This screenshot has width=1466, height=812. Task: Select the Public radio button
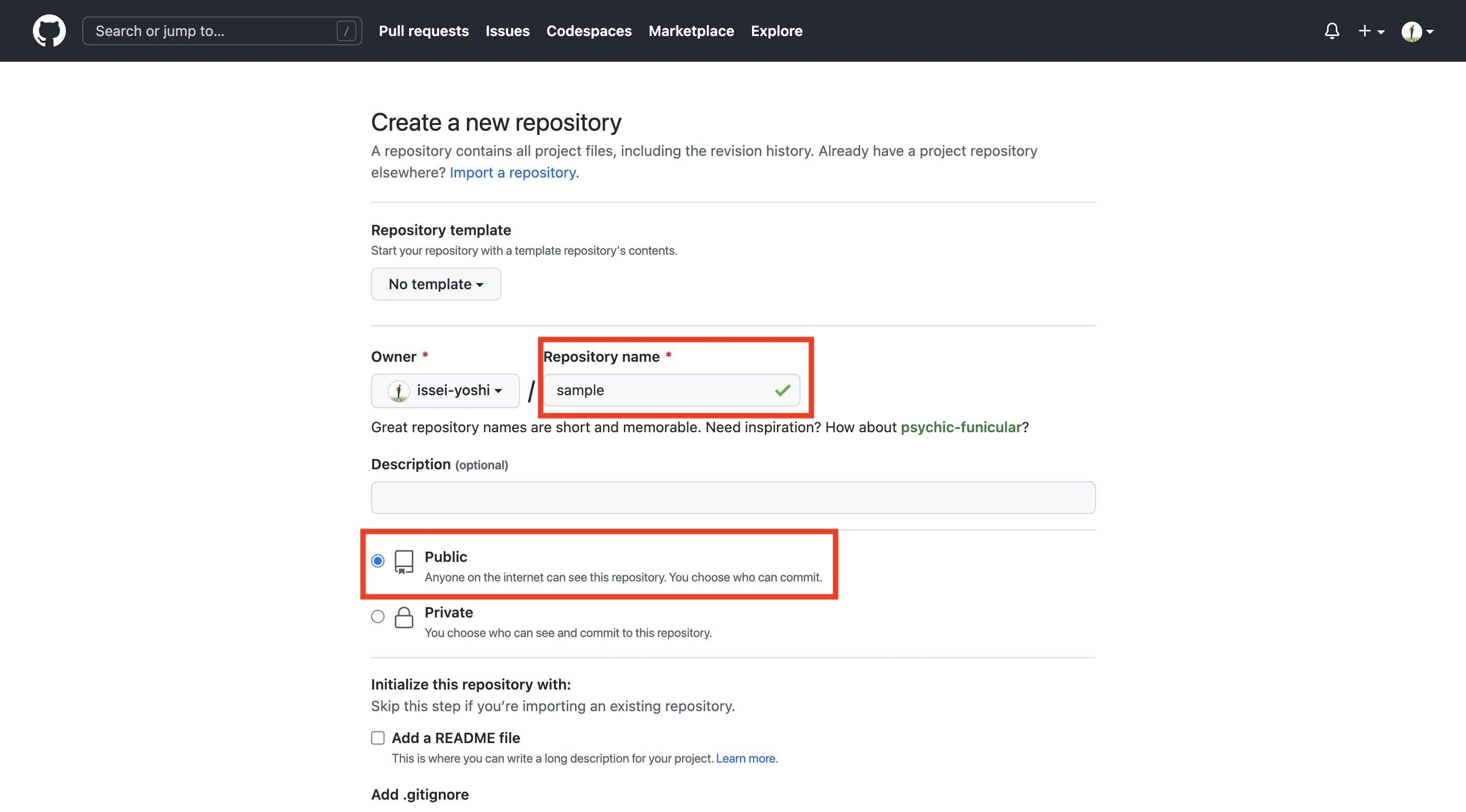coord(377,561)
